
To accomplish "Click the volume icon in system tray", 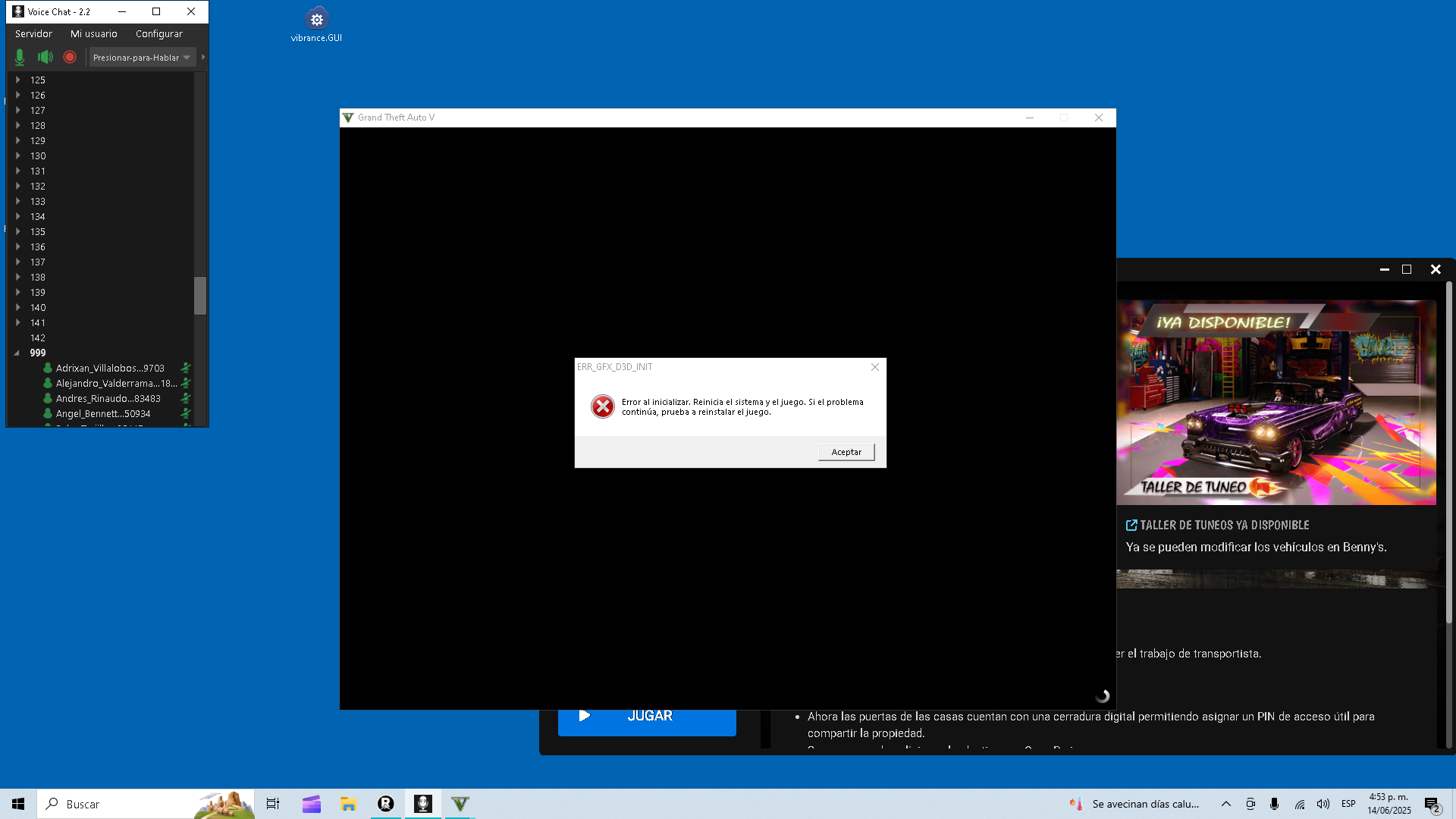I will [1323, 804].
